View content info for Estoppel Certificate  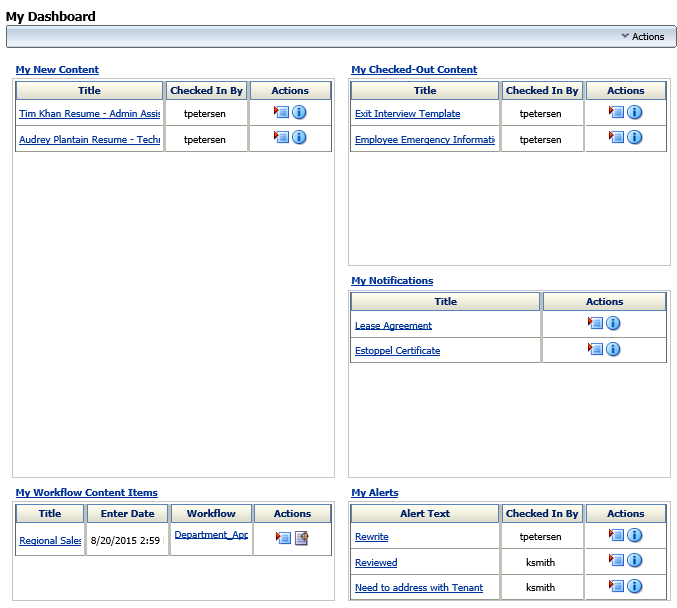point(613,349)
